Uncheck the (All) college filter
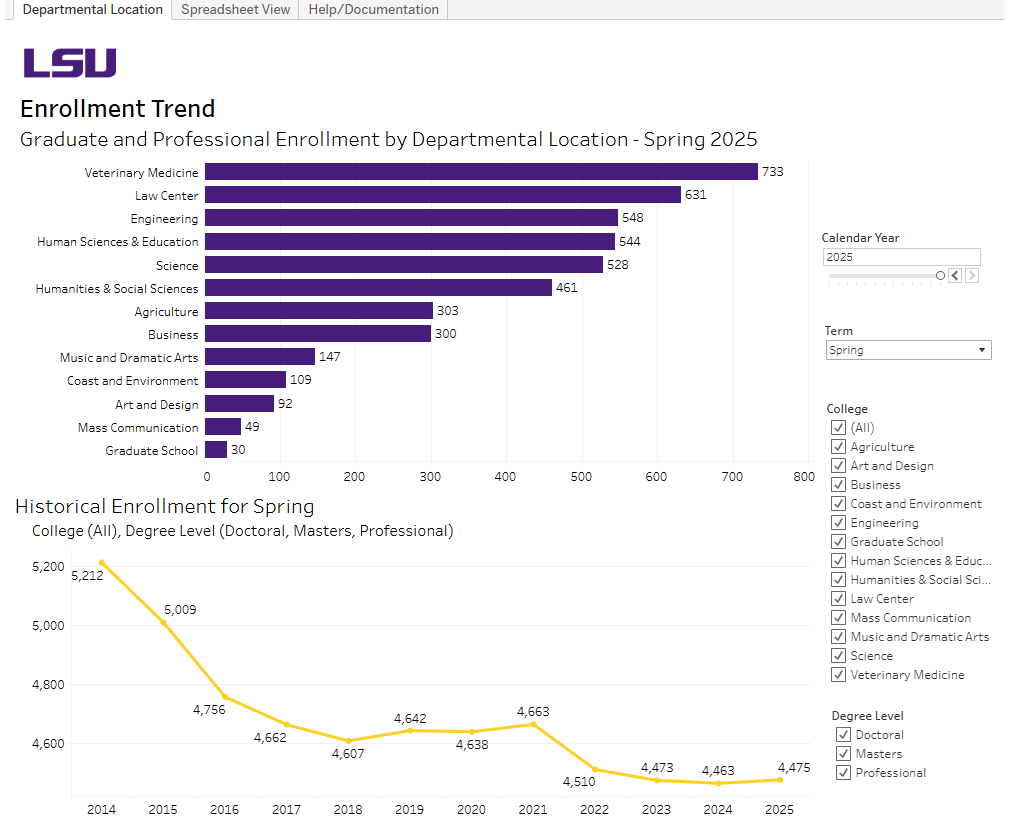This screenshot has height=828, width=1009. [x=838, y=427]
